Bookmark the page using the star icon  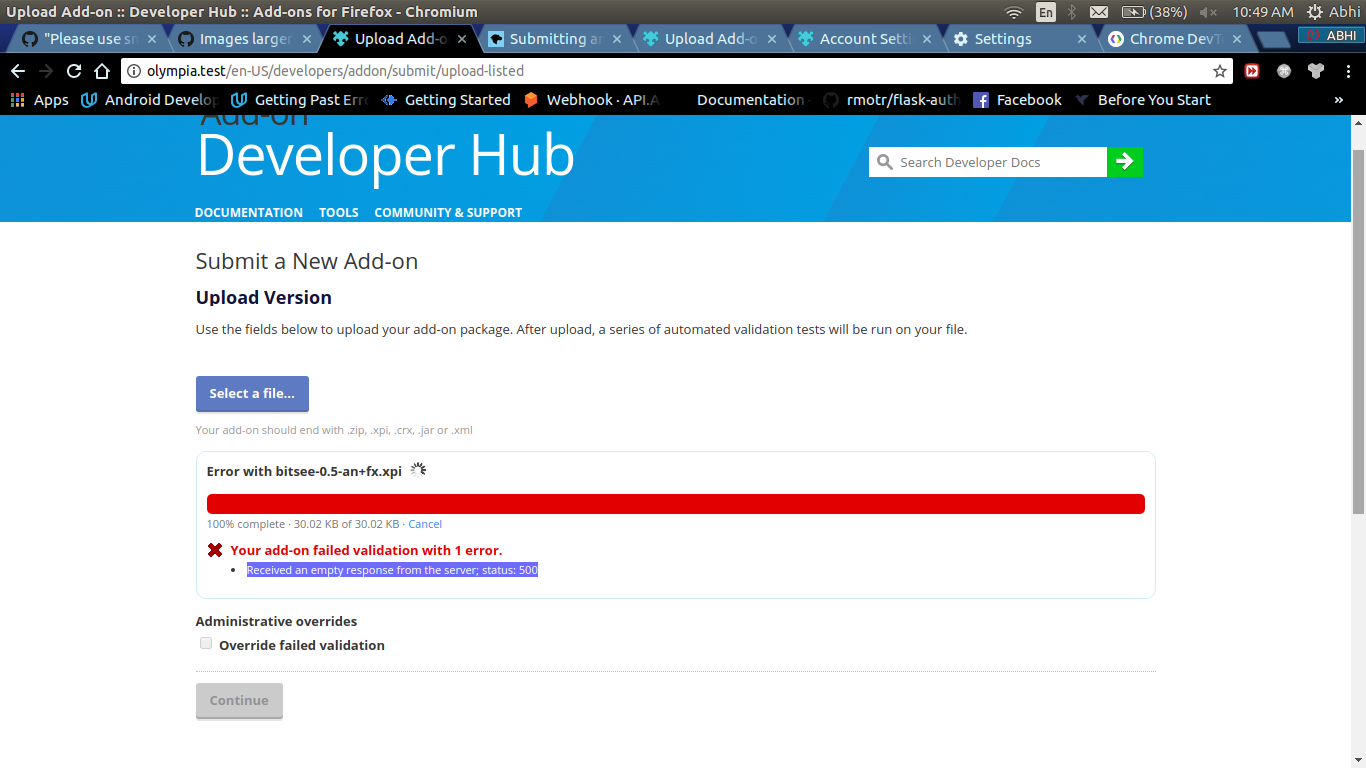coord(1219,71)
